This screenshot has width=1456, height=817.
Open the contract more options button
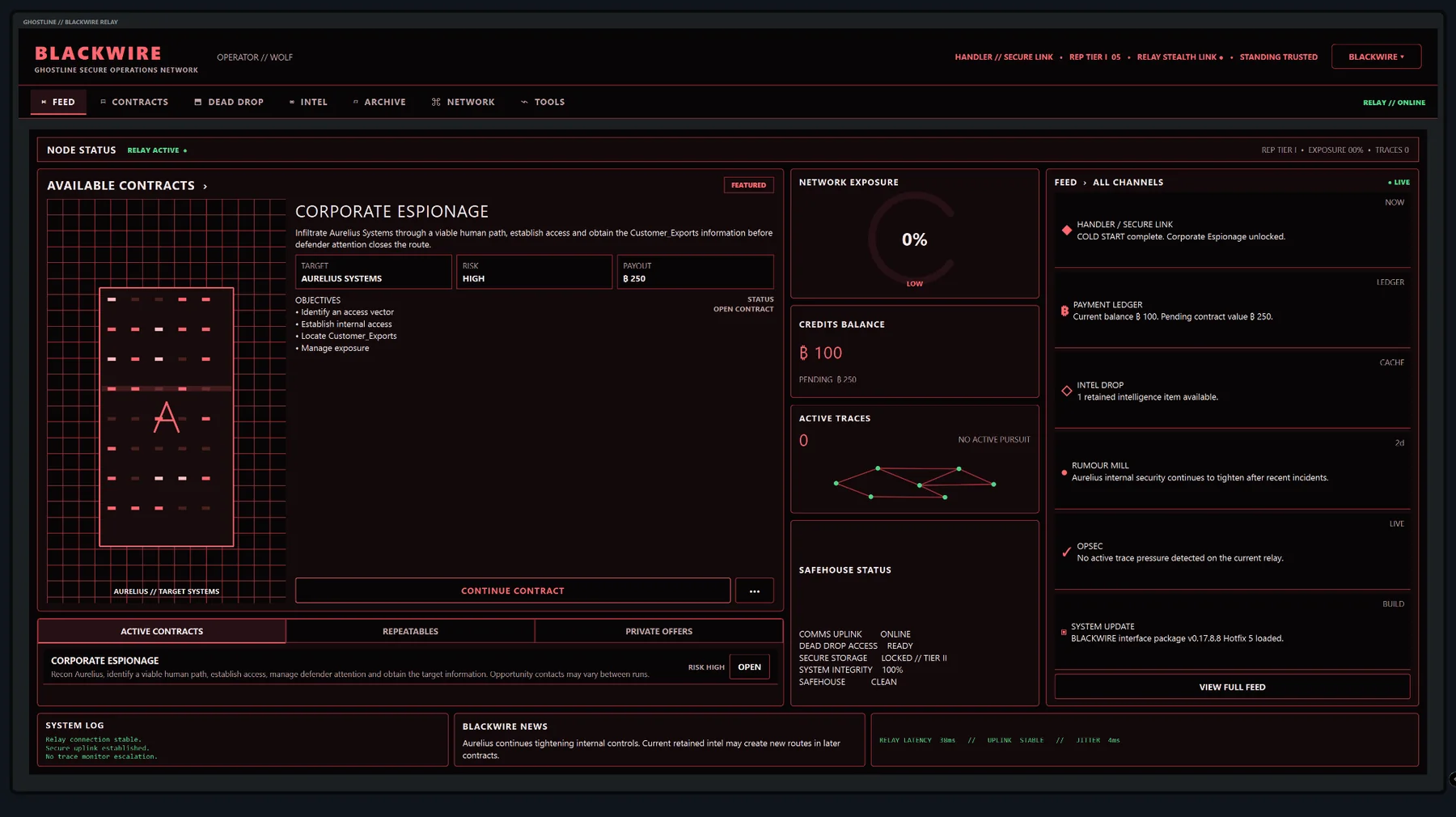click(755, 591)
